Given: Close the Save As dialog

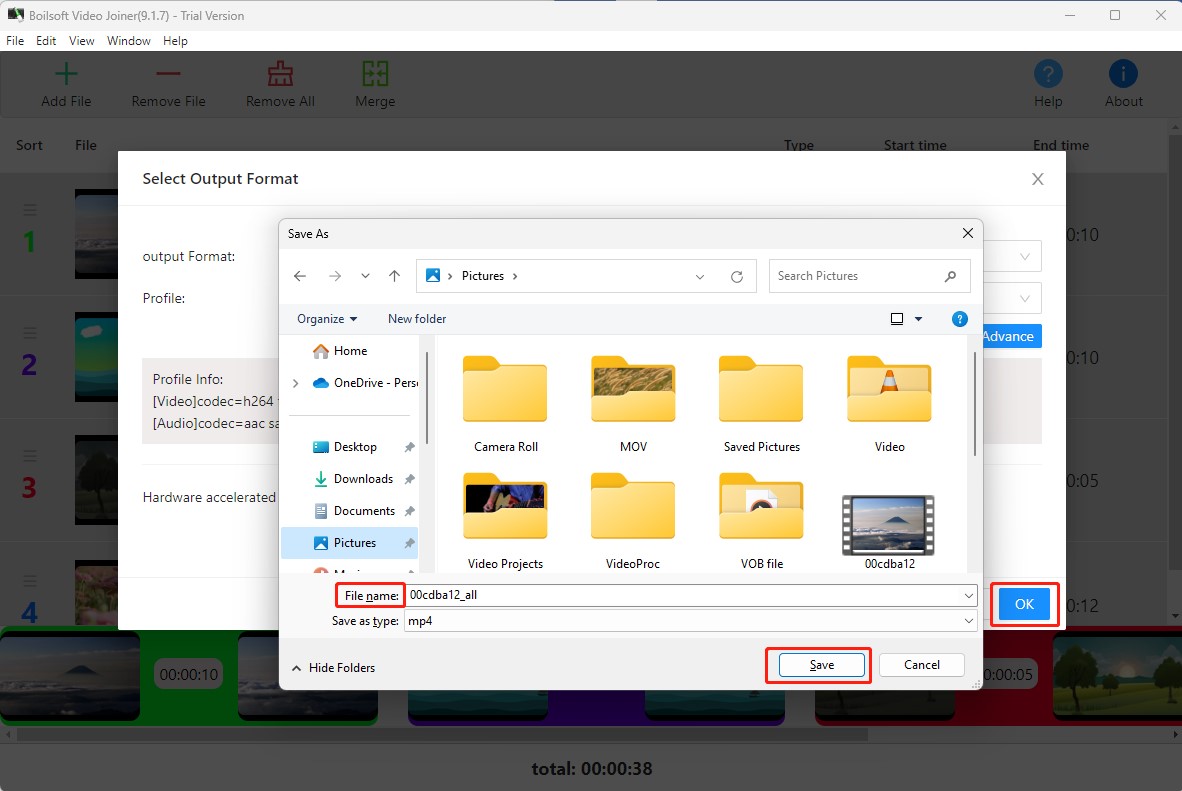Looking at the screenshot, I should [968, 234].
